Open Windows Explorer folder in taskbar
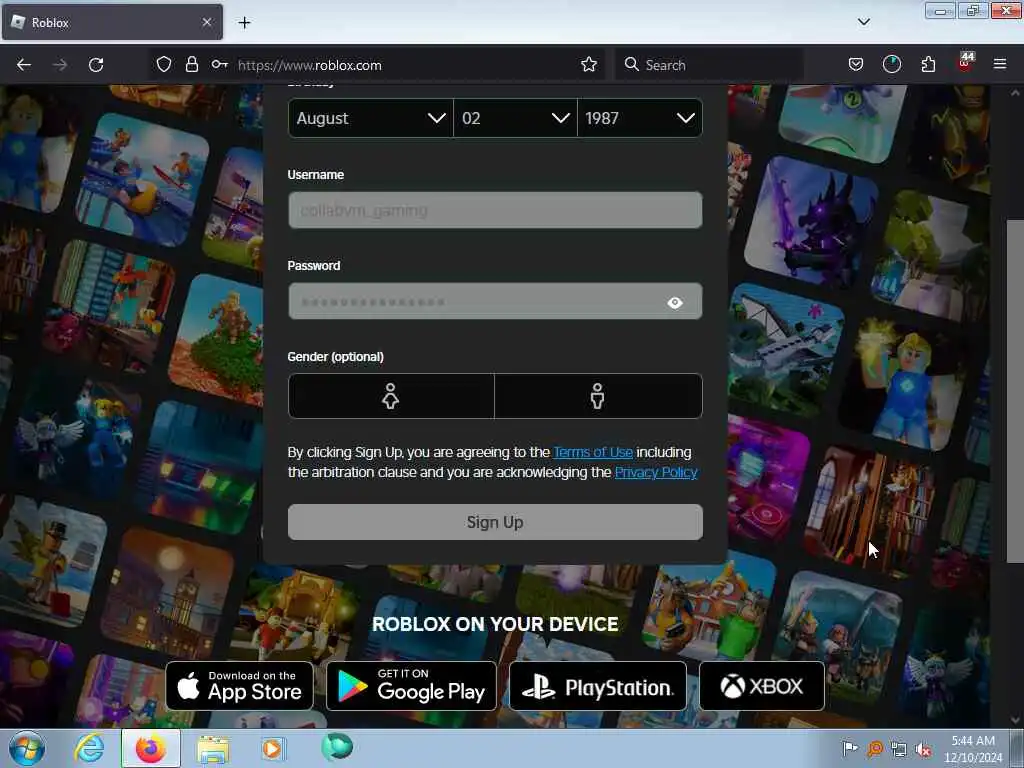Image resolution: width=1024 pixels, height=768 pixels. (x=213, y=749)
